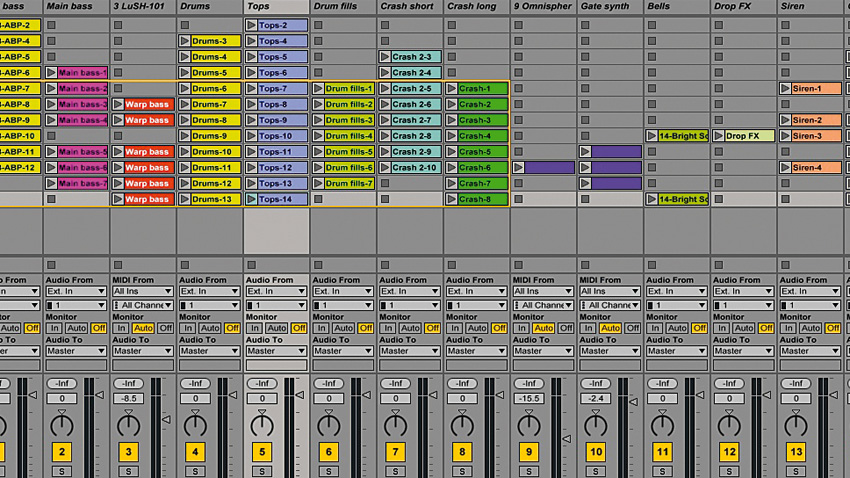Viewport: 850px width, 478px height.
Task: Launch the Crash 2-6 clip play button
Action: click(385, 104)
